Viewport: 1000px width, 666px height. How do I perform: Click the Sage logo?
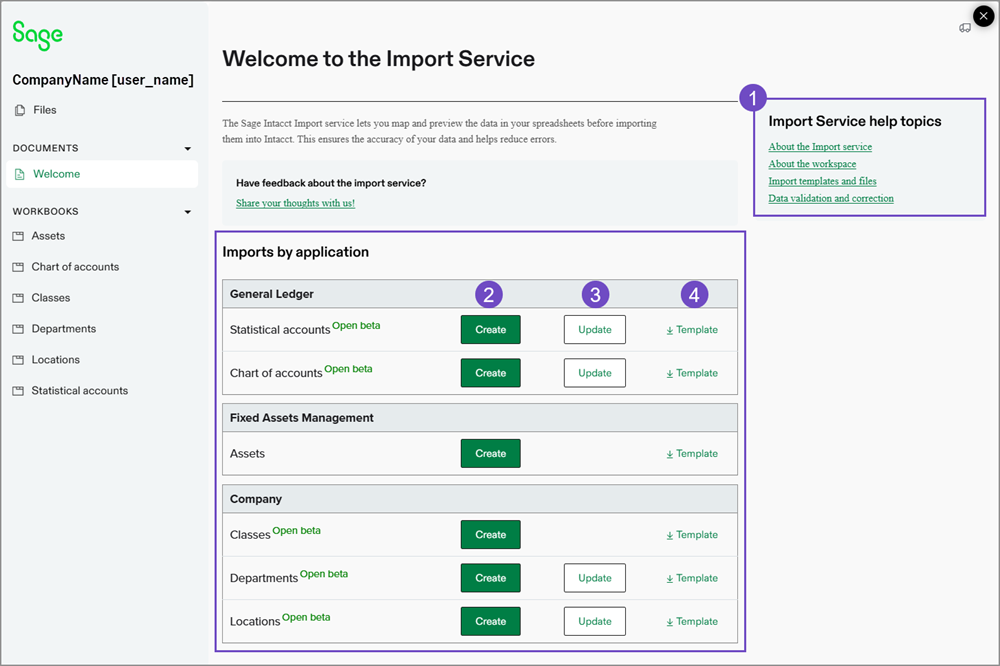[x=38, y=35]
